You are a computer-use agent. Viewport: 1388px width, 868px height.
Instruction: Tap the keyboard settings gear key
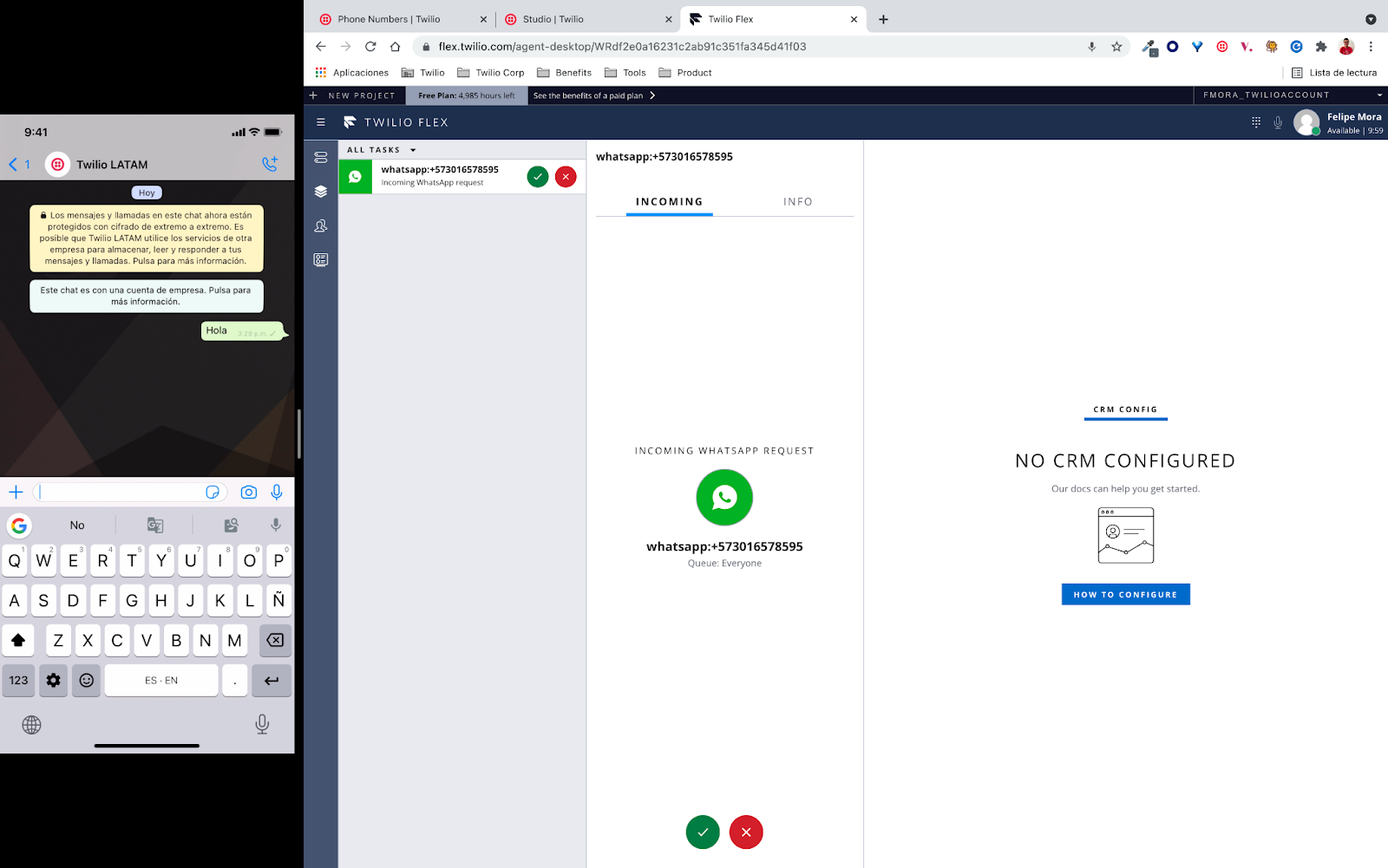54,681
